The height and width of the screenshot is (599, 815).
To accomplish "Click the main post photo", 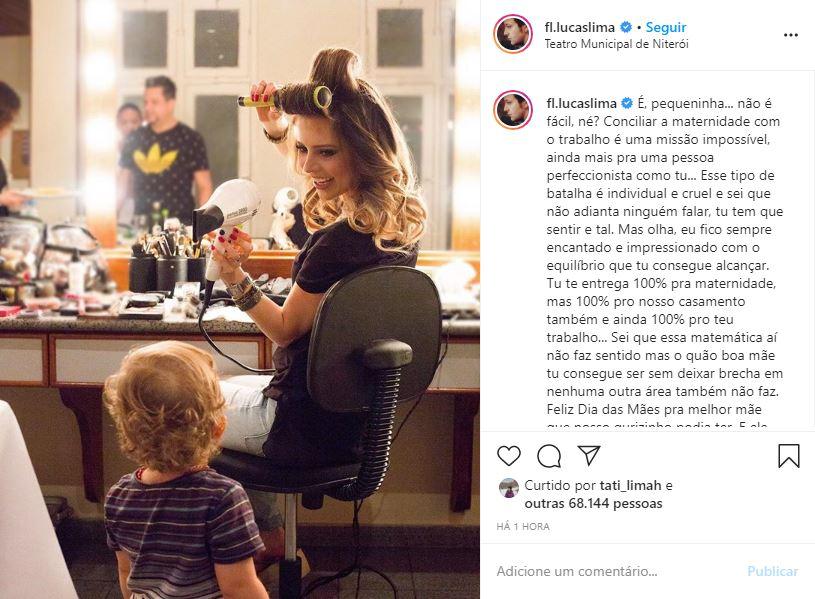I will tap(240, 300).
